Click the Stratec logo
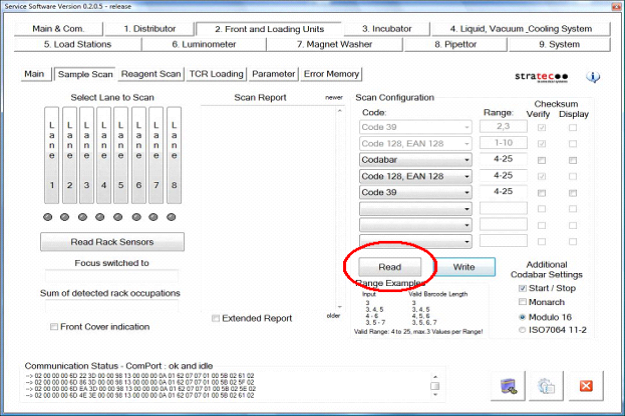This screenshot has width=625, height=416. point(544,76)
